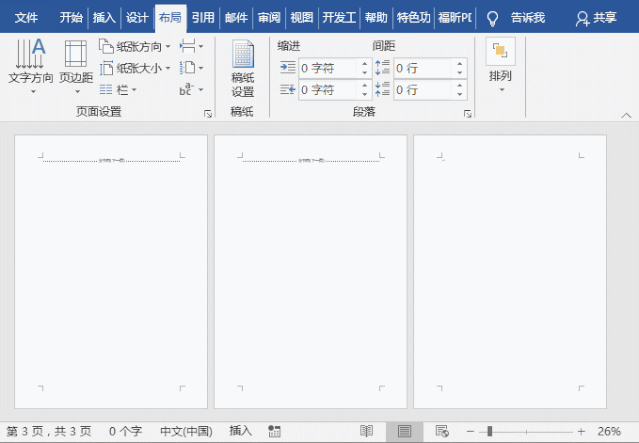Open the 视图 tab

coord(302,18)
